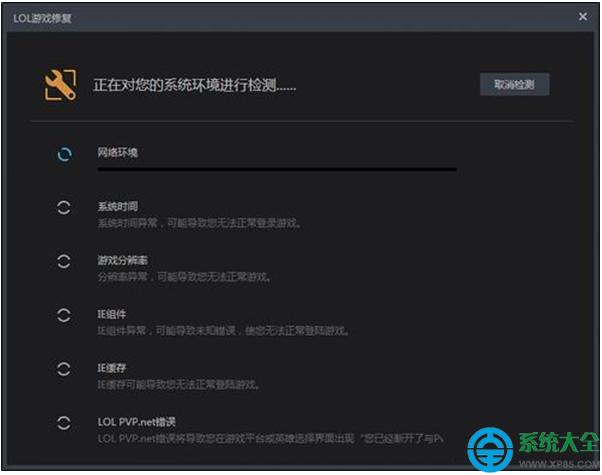Click the spinner icon beside LOL PVP.net错误

click(x=63, y=423)
